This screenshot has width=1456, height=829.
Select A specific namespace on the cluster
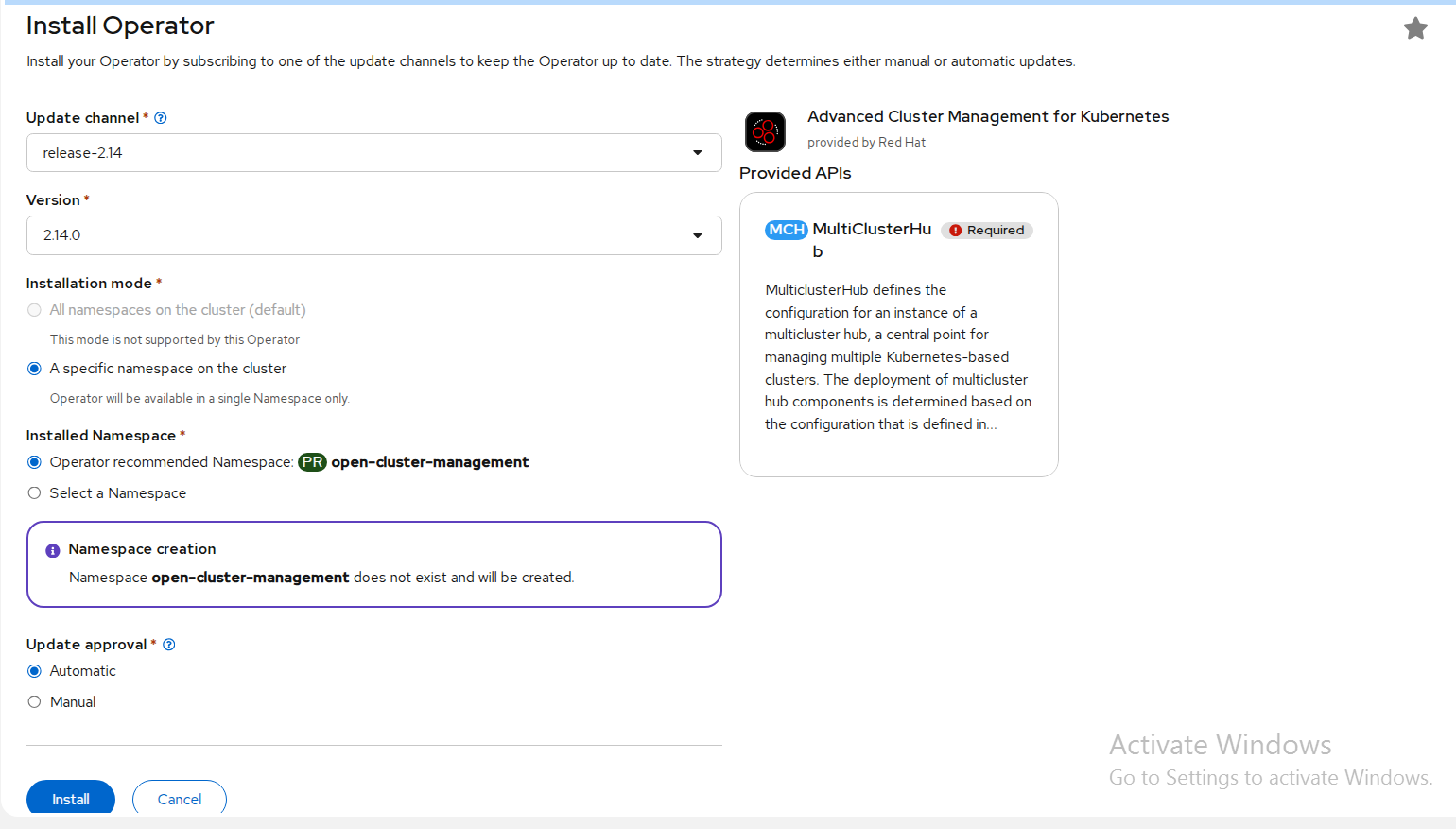click(x=35, y=369)
